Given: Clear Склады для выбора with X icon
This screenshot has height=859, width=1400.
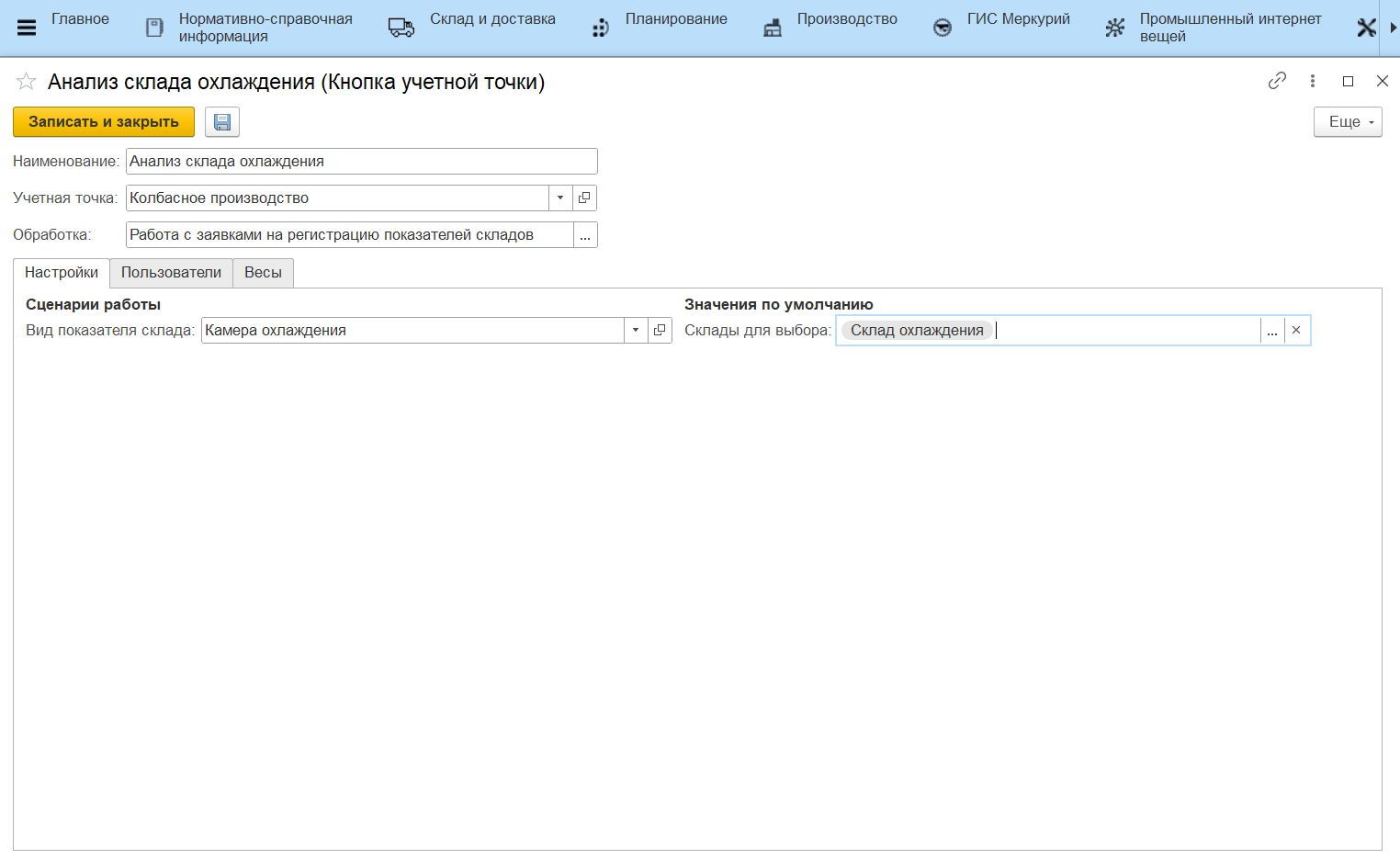Looking at the screenshot, I should pyautogui.click(x=1296, y=330).
